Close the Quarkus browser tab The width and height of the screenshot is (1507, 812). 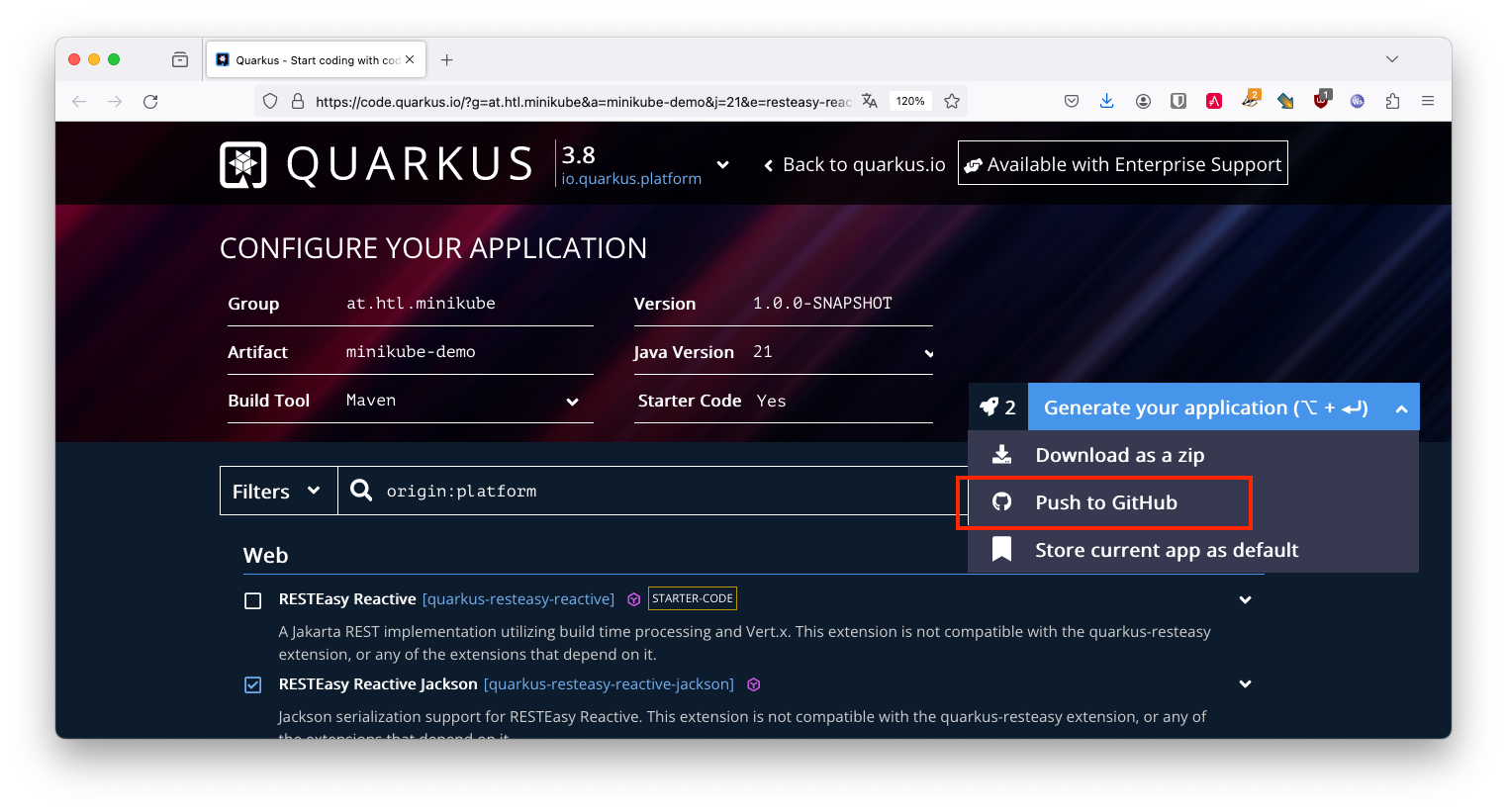click(410, 59)
